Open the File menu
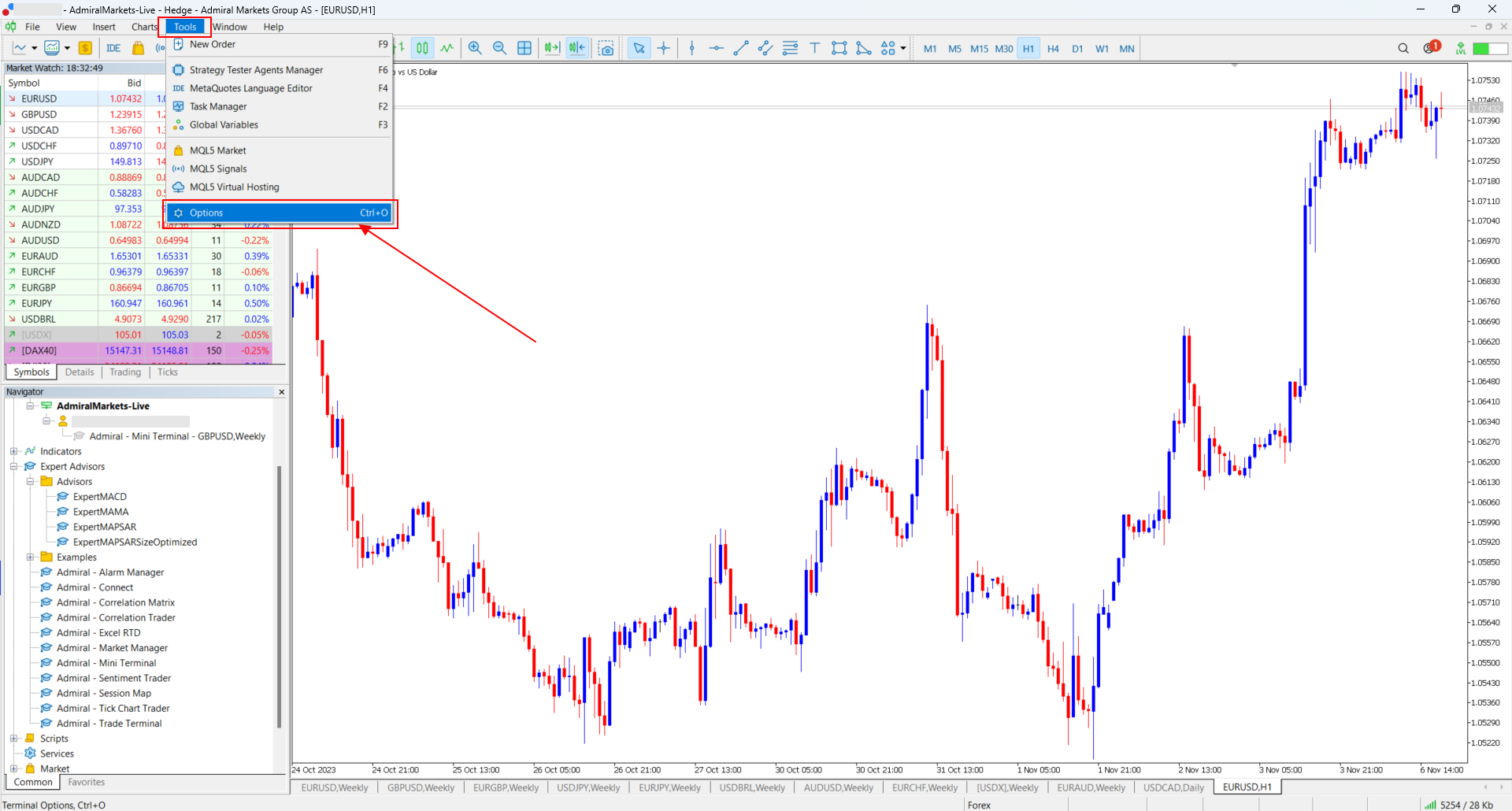Screen dimensions: 1512x811 point(32,27)
